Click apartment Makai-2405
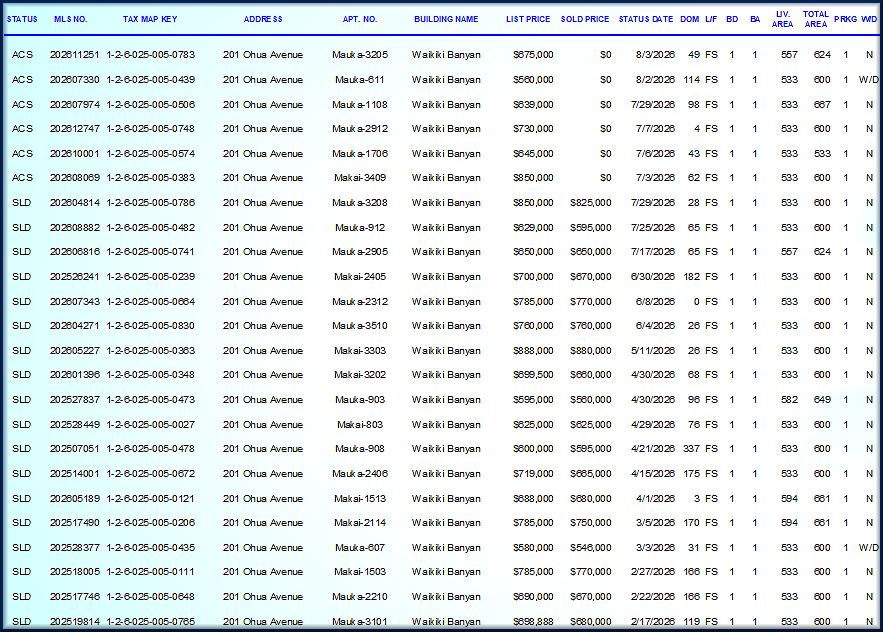Image resolution: width=883 pixels, height=632 pixels. (x=360, y=277)
